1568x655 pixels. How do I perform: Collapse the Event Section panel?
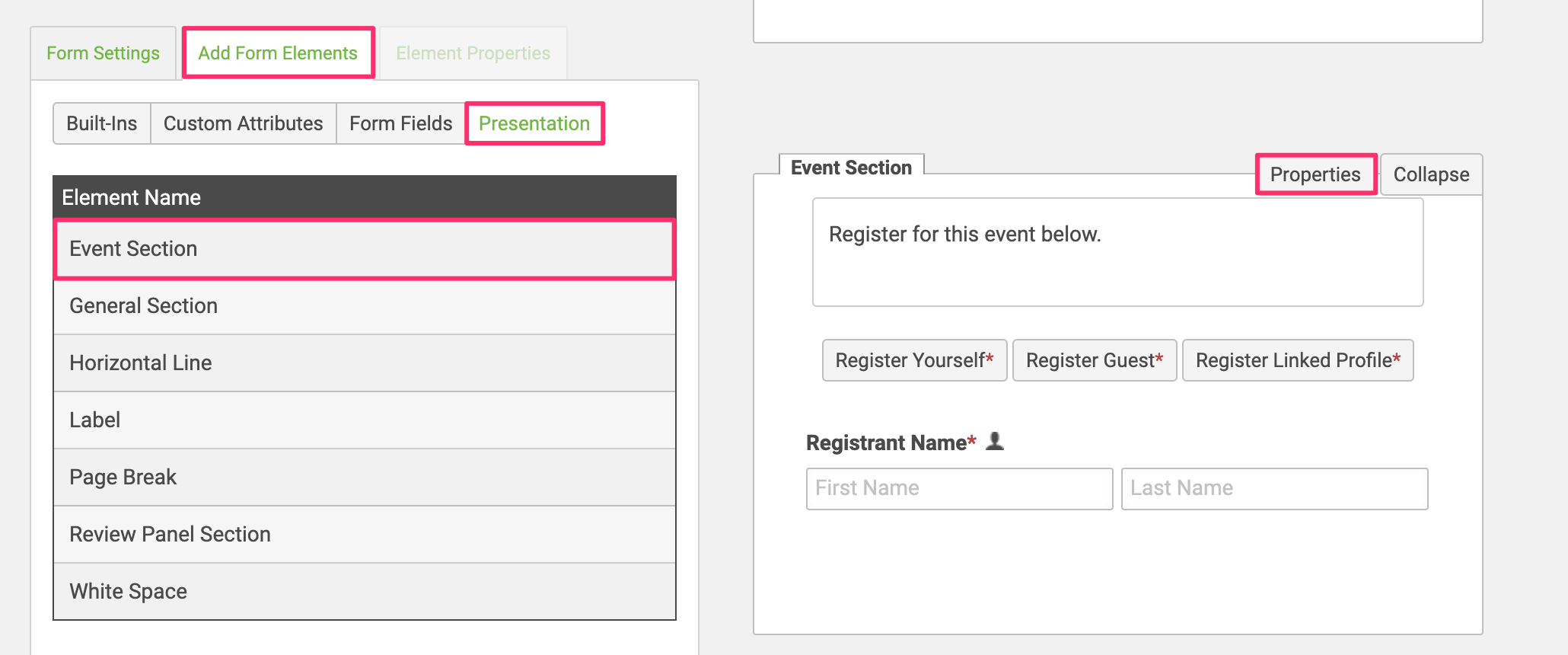tap(1431, 174)
